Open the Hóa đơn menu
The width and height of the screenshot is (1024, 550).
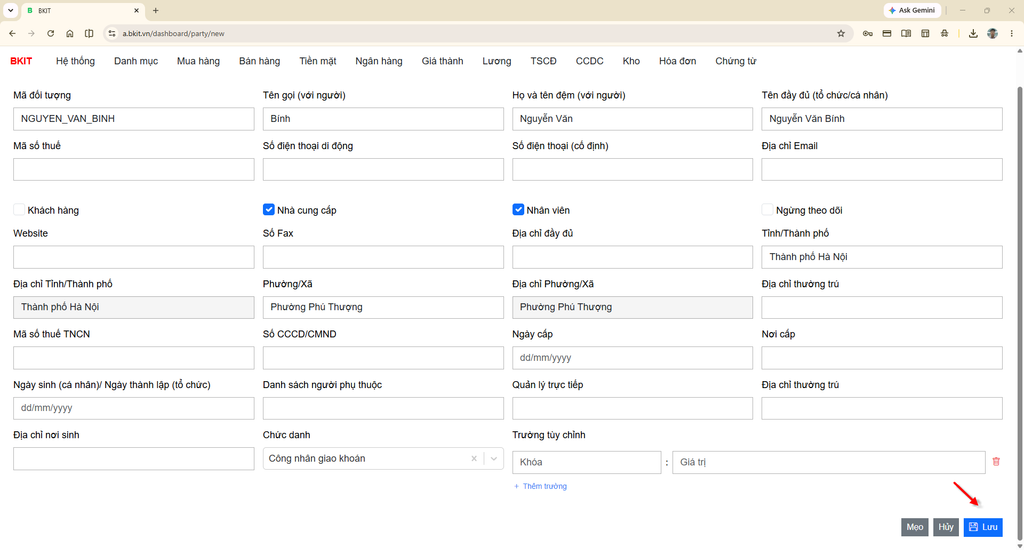click(677, 61)
